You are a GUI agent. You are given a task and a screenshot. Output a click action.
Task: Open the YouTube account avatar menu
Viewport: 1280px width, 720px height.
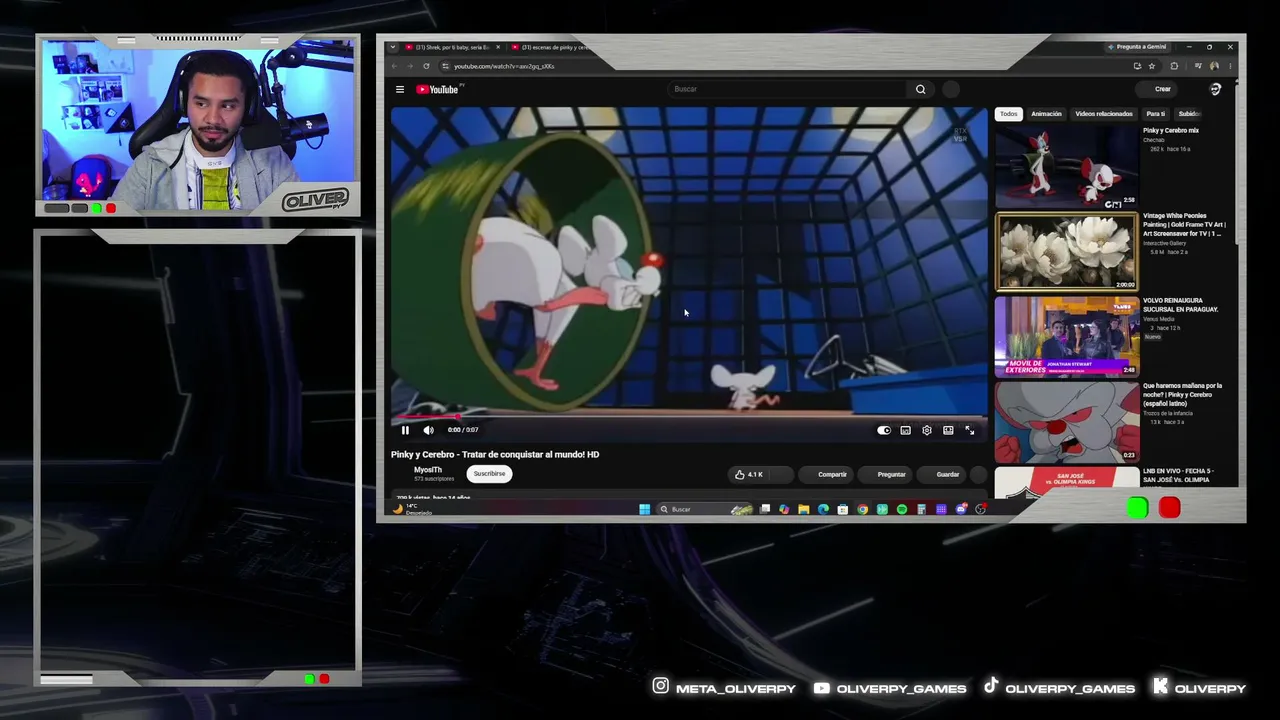(x=1215, y=89)
